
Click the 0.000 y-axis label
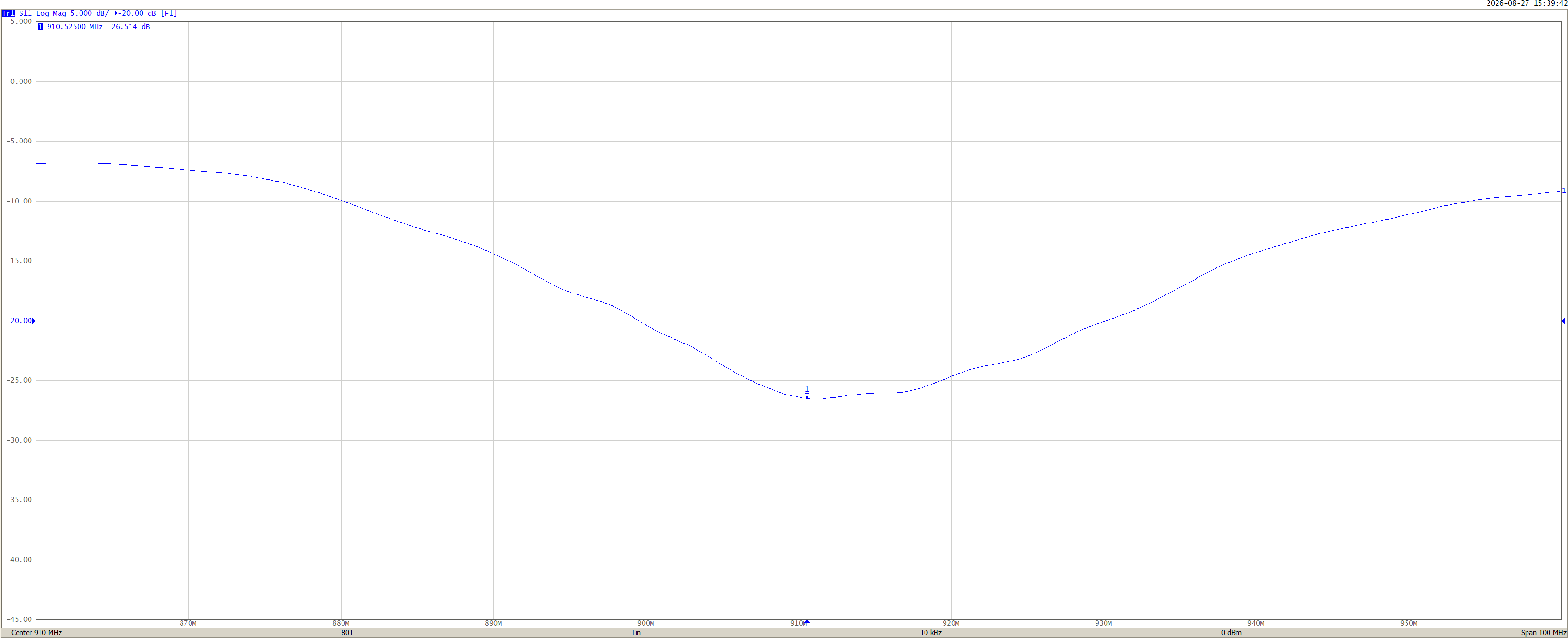point(21,81)
